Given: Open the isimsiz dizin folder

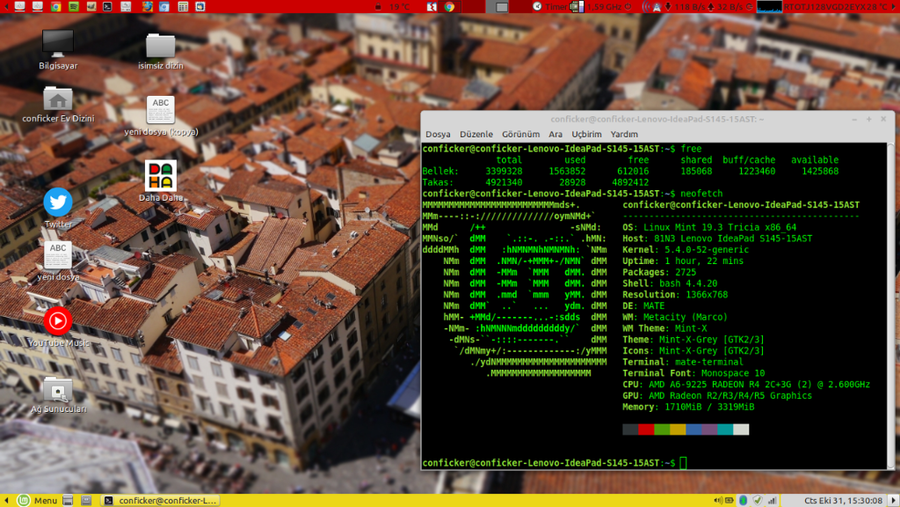Looking at the screenshot, I should point(160,51).
